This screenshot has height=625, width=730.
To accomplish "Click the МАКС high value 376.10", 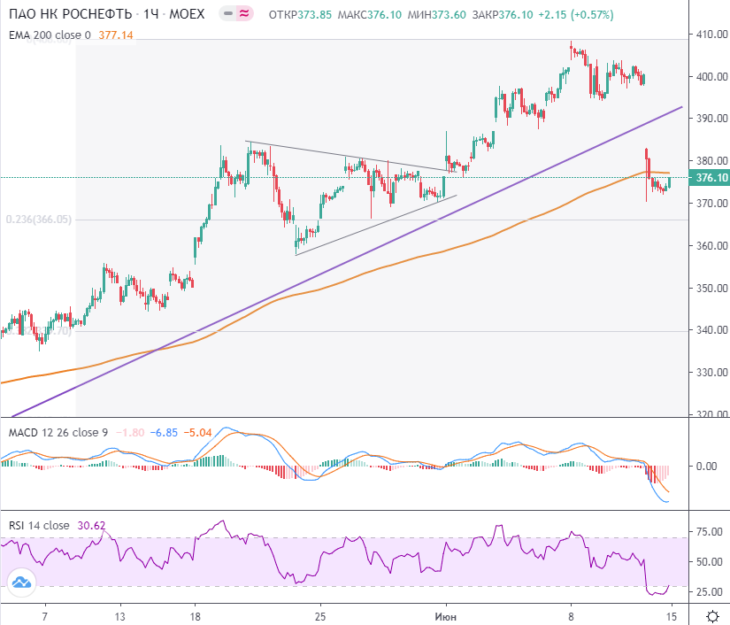I will pos(385,15).
